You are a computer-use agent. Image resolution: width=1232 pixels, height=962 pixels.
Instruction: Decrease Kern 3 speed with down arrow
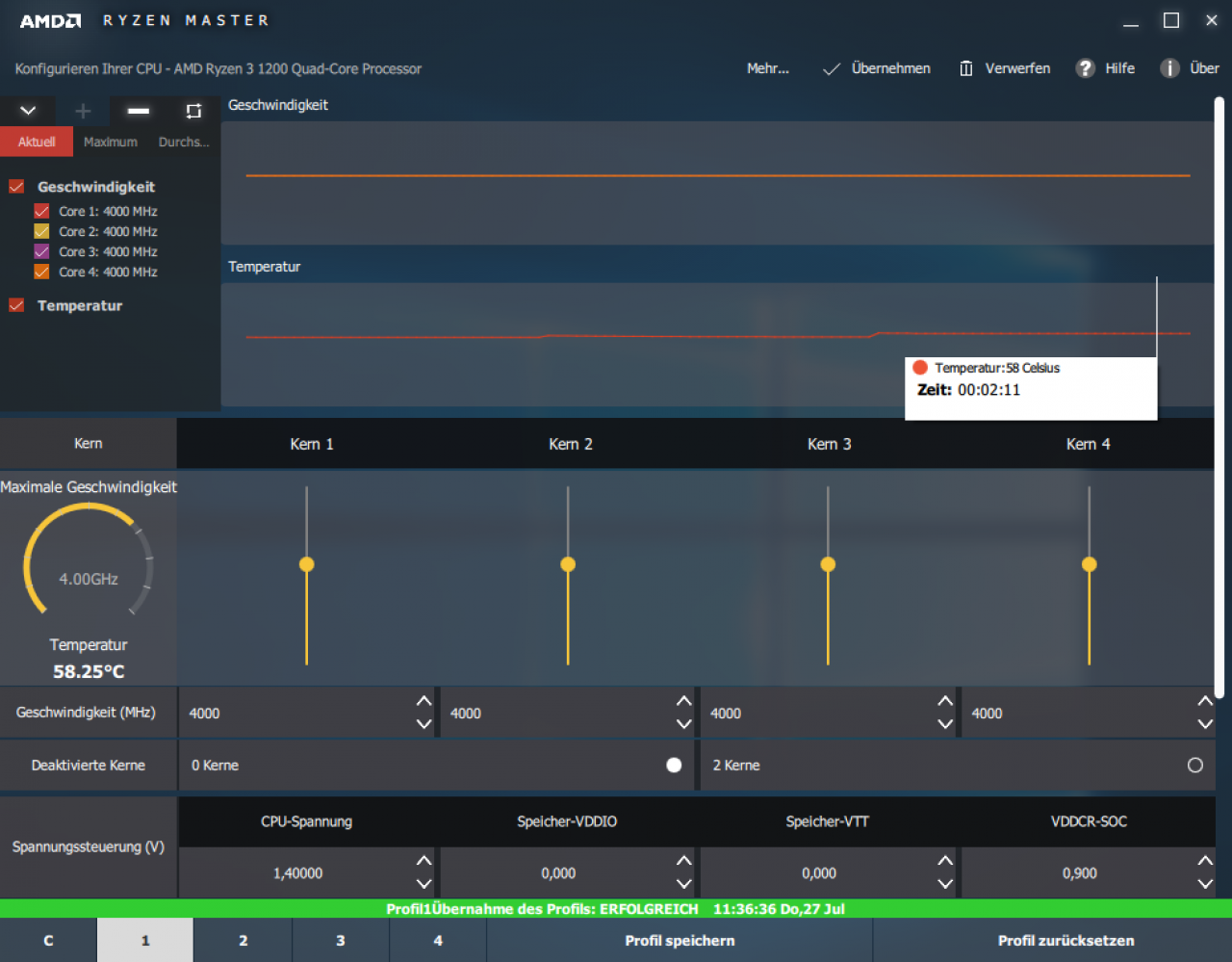click(945, 724)
